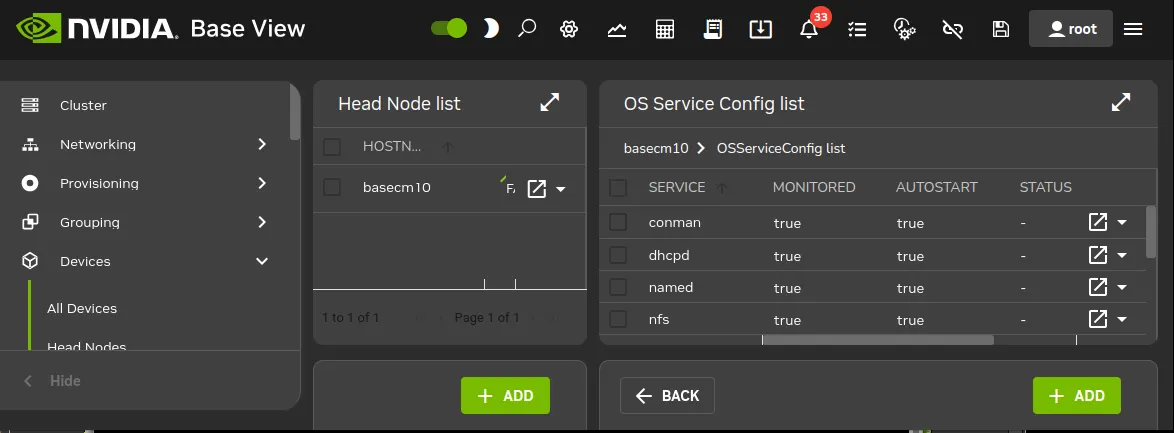Open nfs service edit icon

point(1098,319)
